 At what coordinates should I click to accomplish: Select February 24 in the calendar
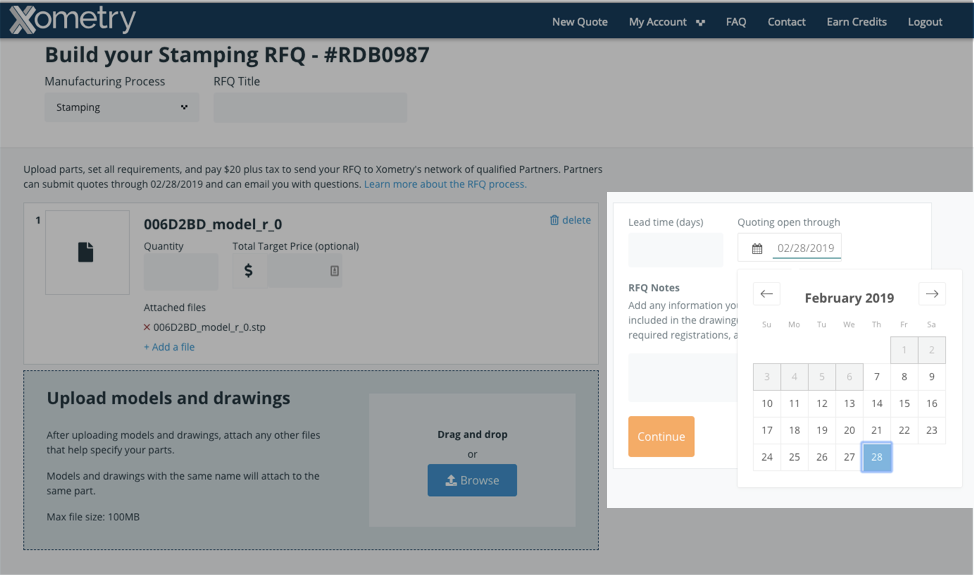tap(767, 457)
